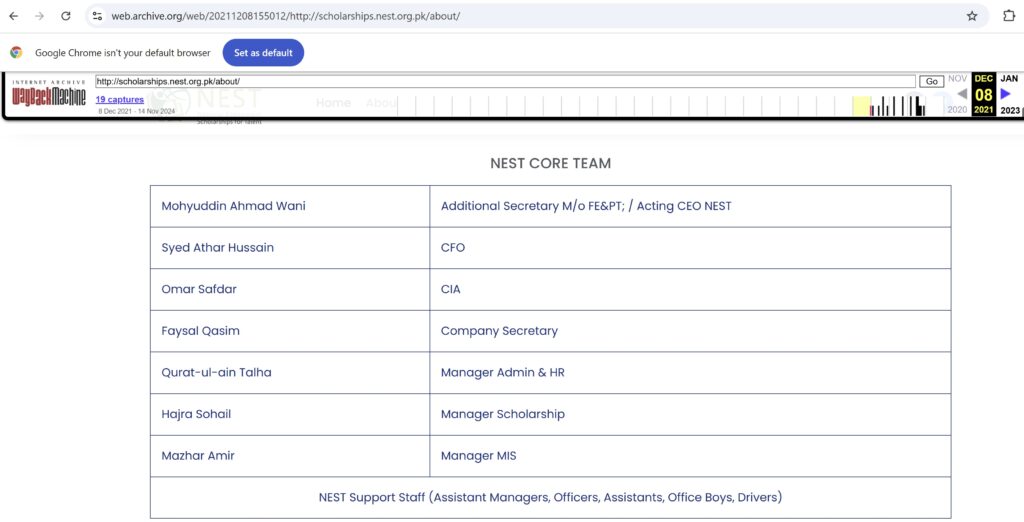1024x522 pixels.
Task: Click the Company Secretary cell
Action: point(690,331)
